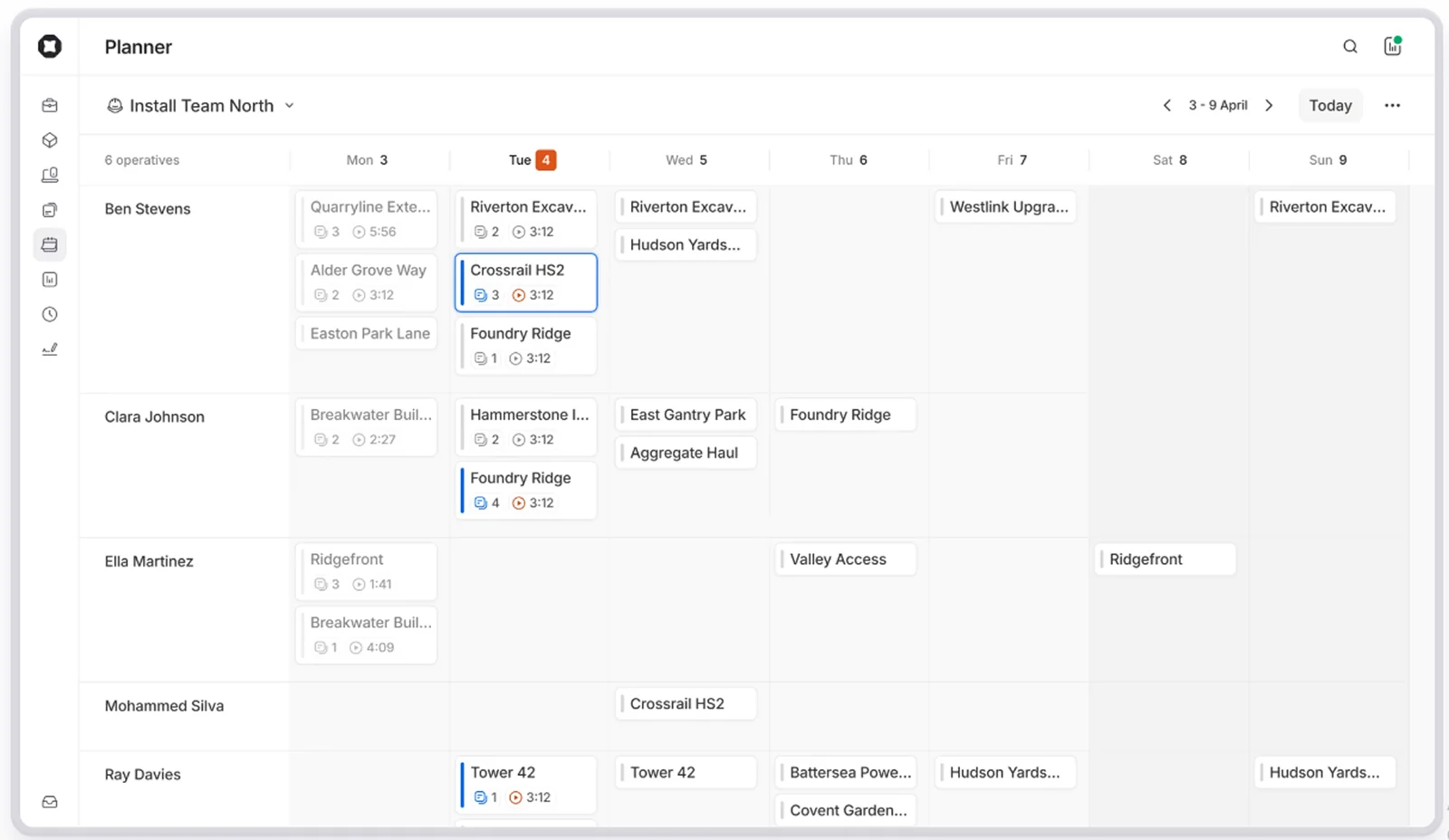Expand the Install Team North dropdown
Screen dimensions: 1449x840
[x=289, y=105]
